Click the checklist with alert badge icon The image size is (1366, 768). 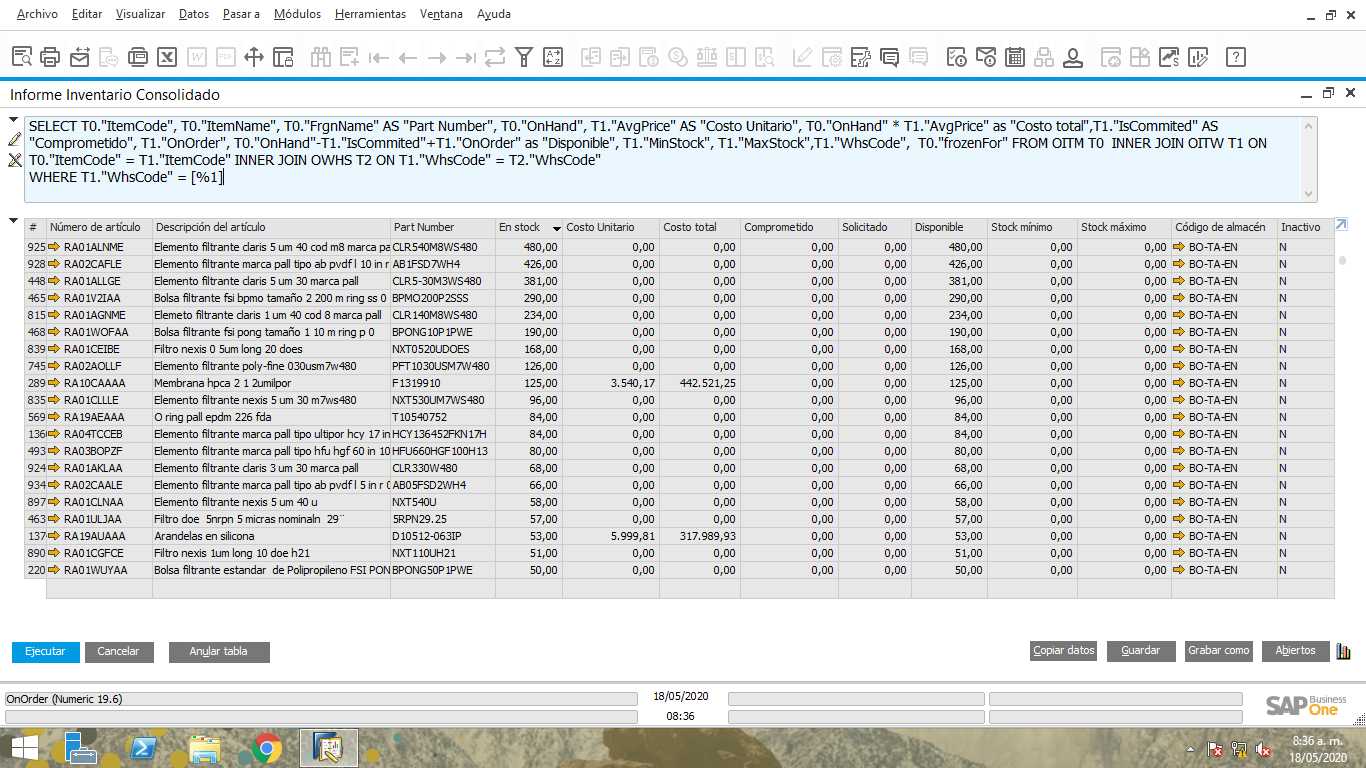(957, 57)
